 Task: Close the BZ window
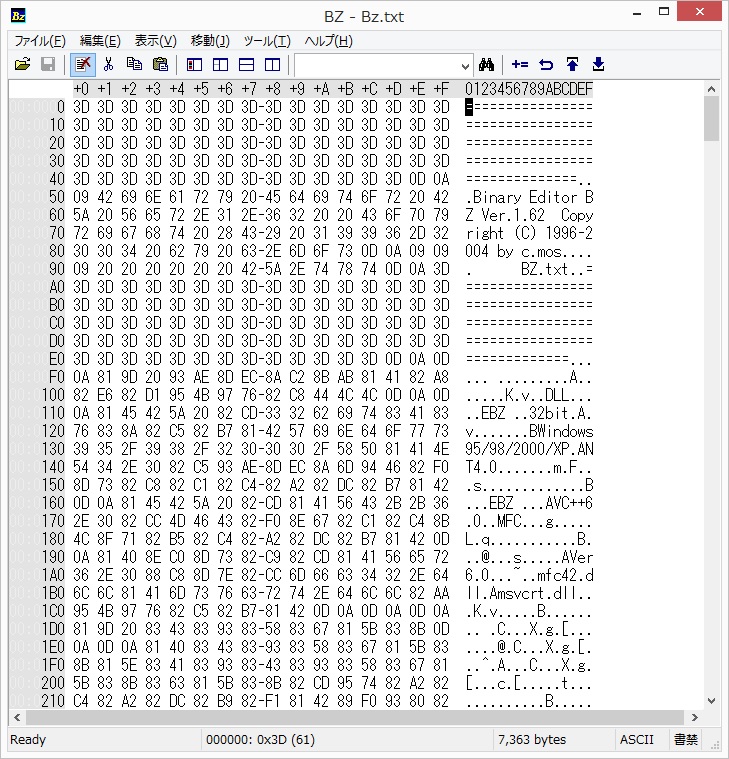pyautogui.click(x=699, y=12)
